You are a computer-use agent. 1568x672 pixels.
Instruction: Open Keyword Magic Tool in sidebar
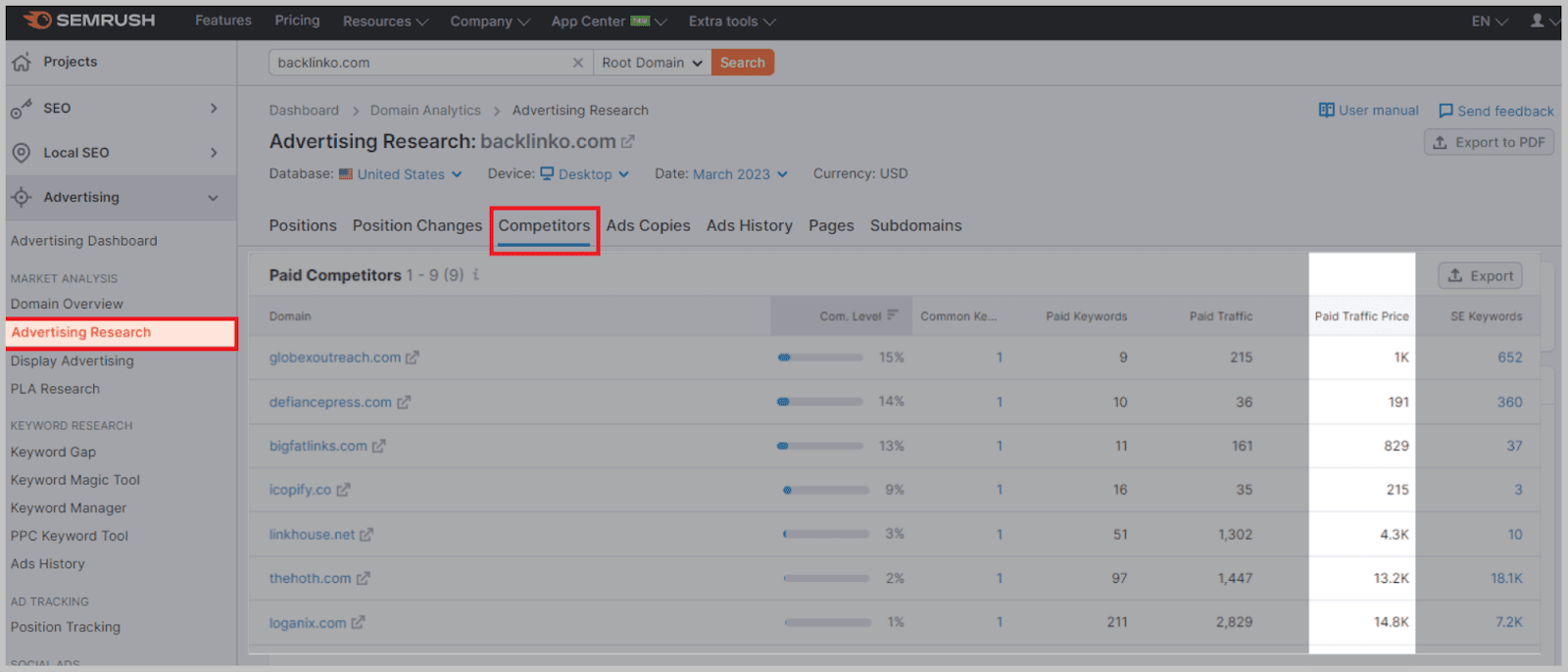coord(75,480)
